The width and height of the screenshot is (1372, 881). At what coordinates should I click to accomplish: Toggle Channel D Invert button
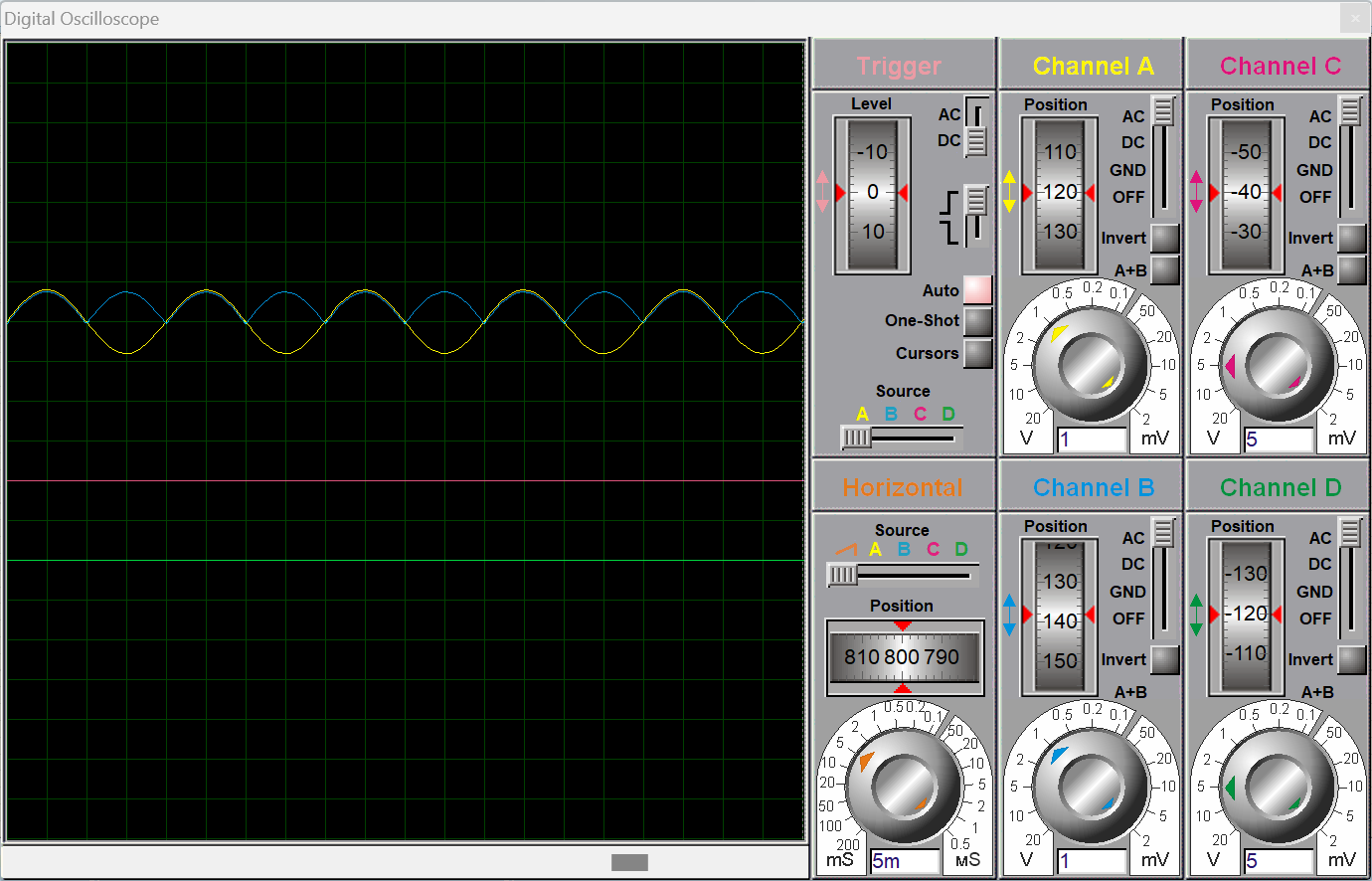(1352, 659)
